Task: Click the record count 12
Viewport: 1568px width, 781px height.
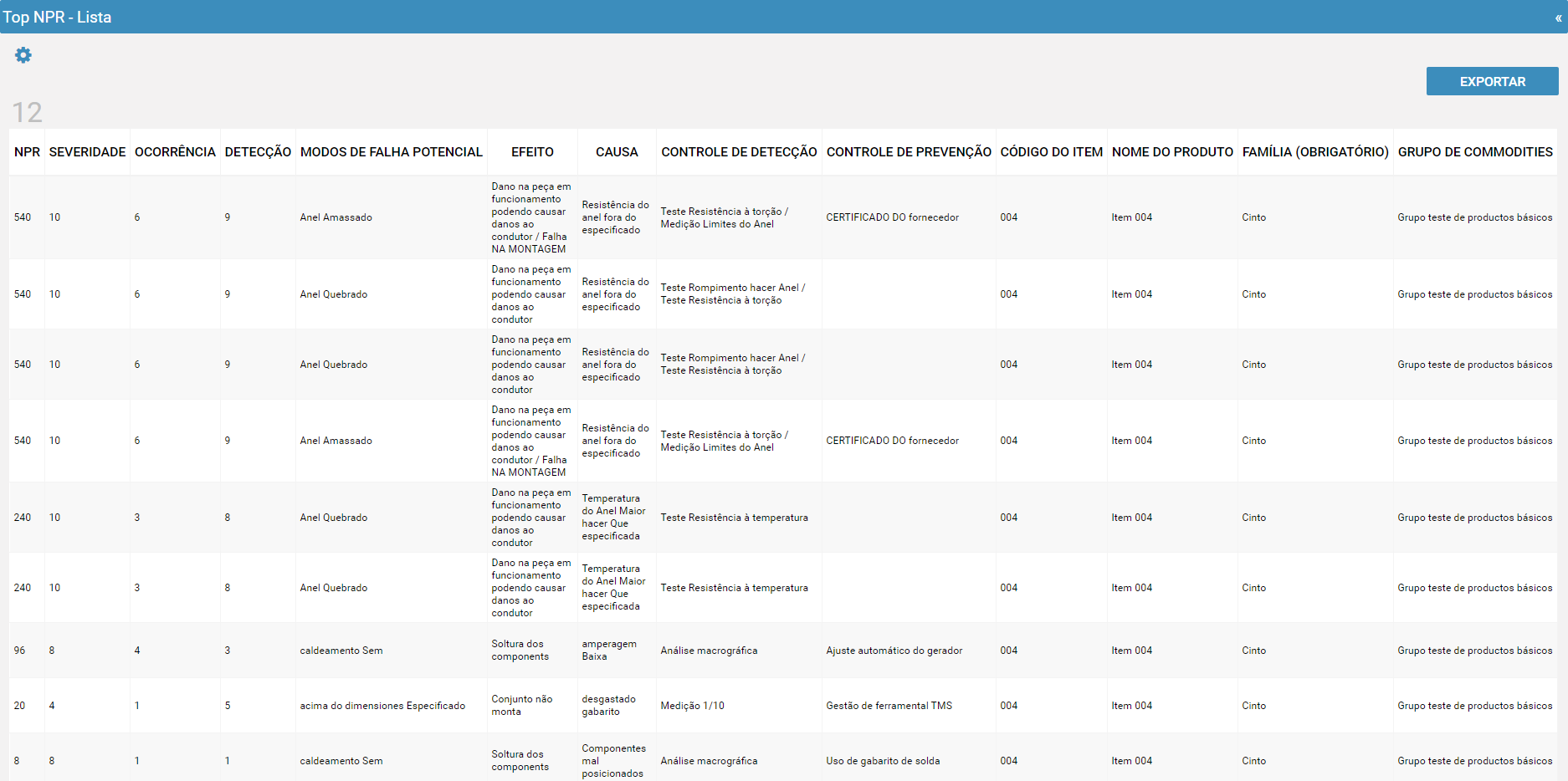Action: (x=27, y=113)
